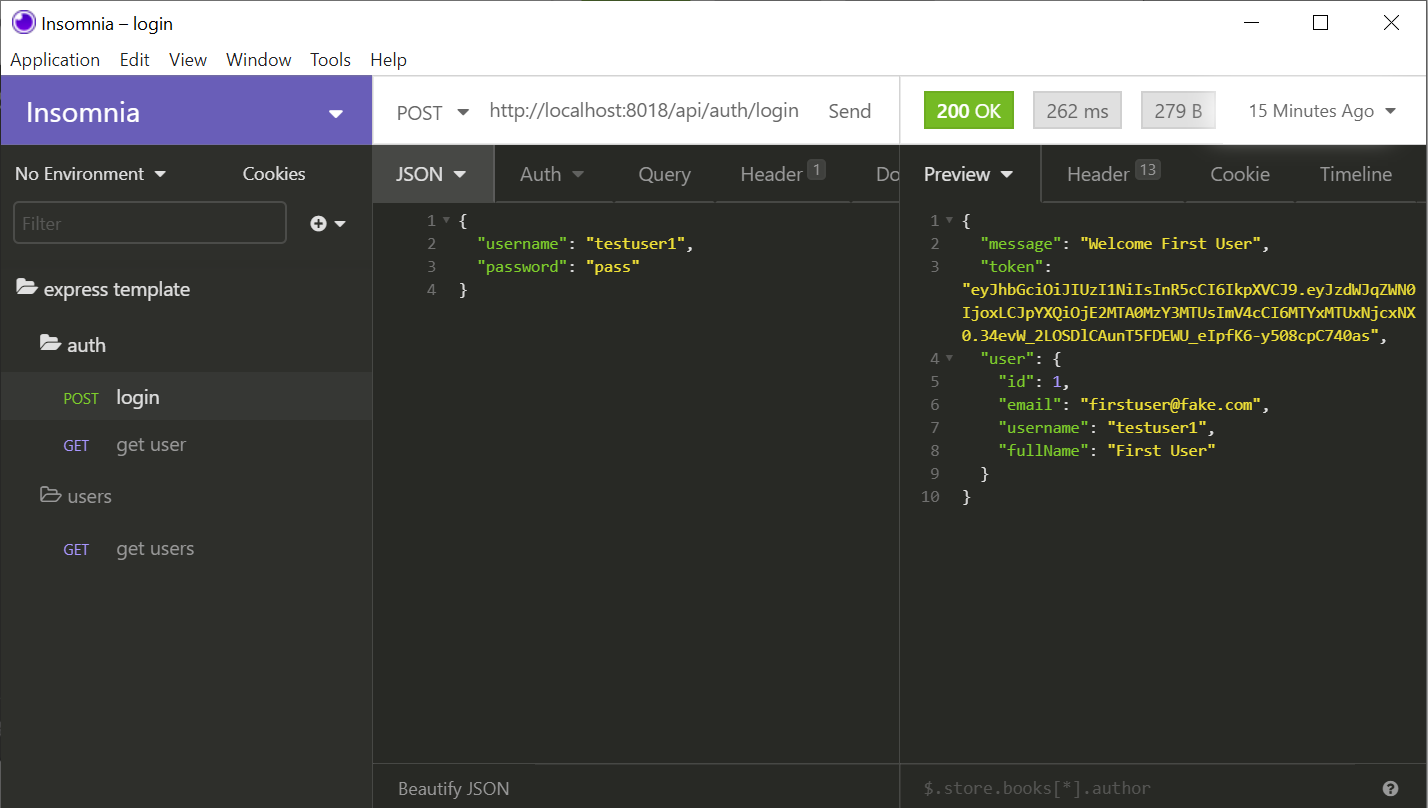The image size is (1428, 808).
Task: Click the "First User" fullName value
Action: 1160,450
